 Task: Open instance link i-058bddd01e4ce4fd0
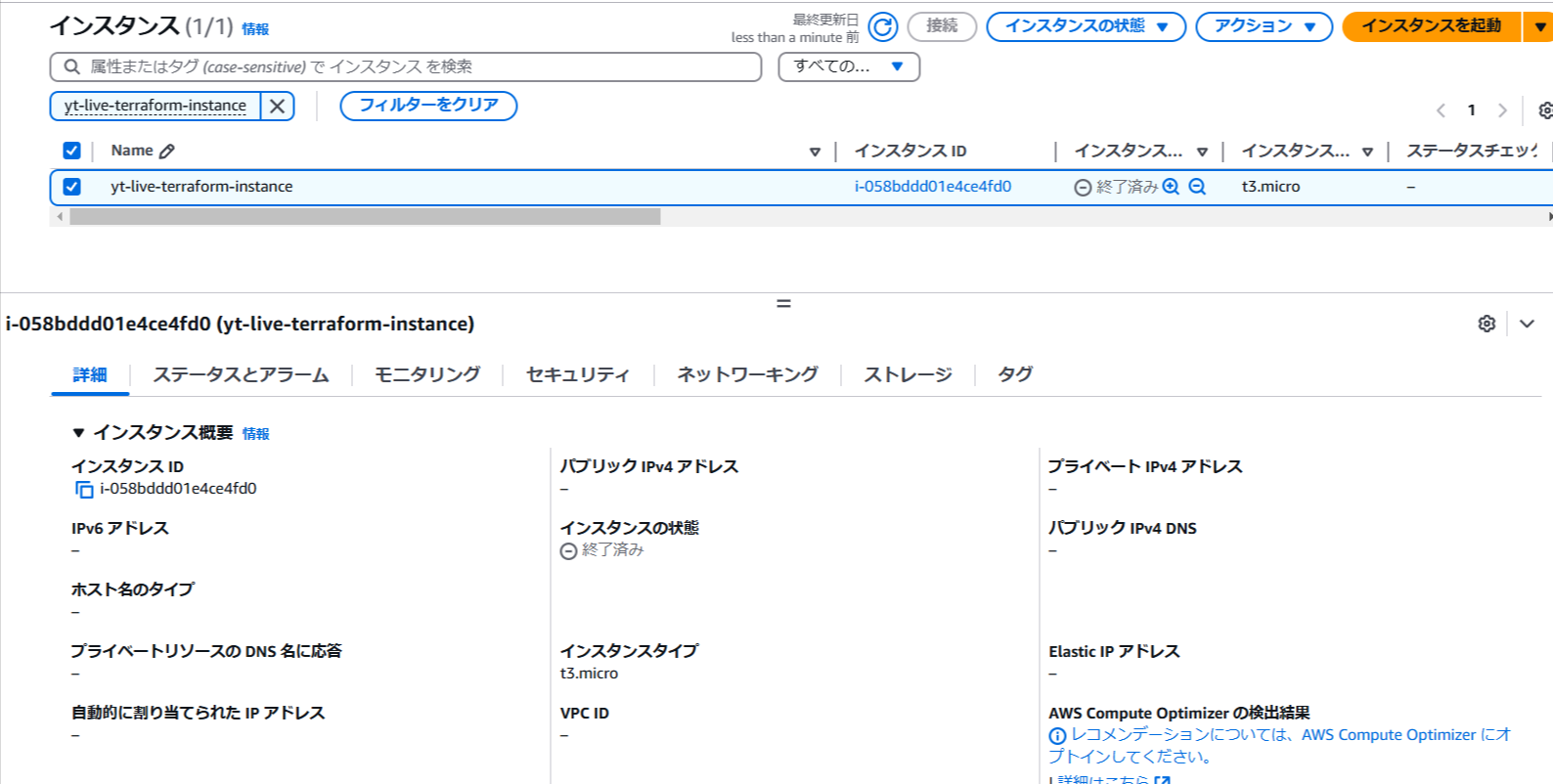pos(933,187)
